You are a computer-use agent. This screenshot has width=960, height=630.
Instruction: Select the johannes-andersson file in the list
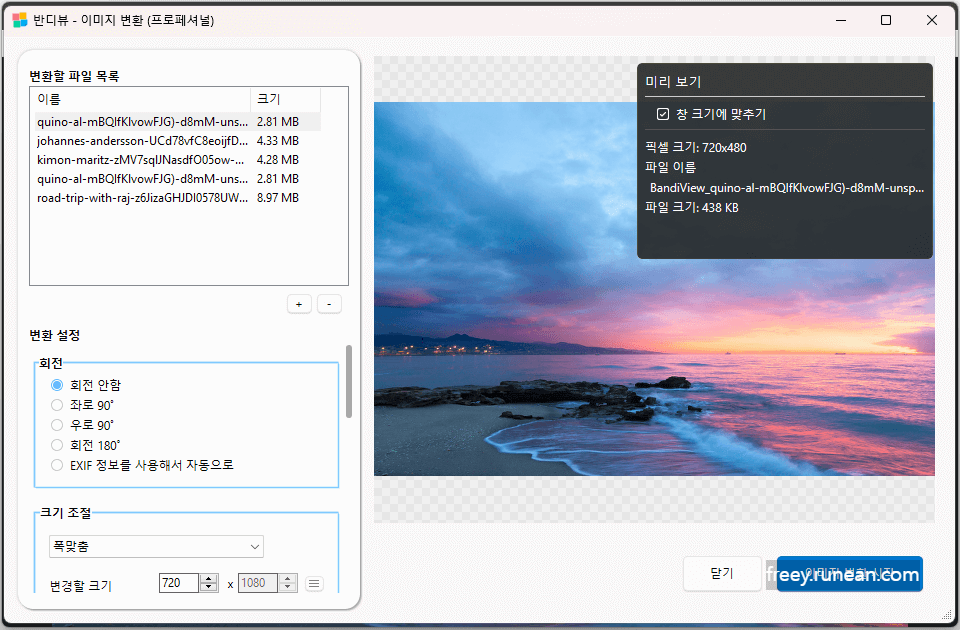click(x=140, y=139)
